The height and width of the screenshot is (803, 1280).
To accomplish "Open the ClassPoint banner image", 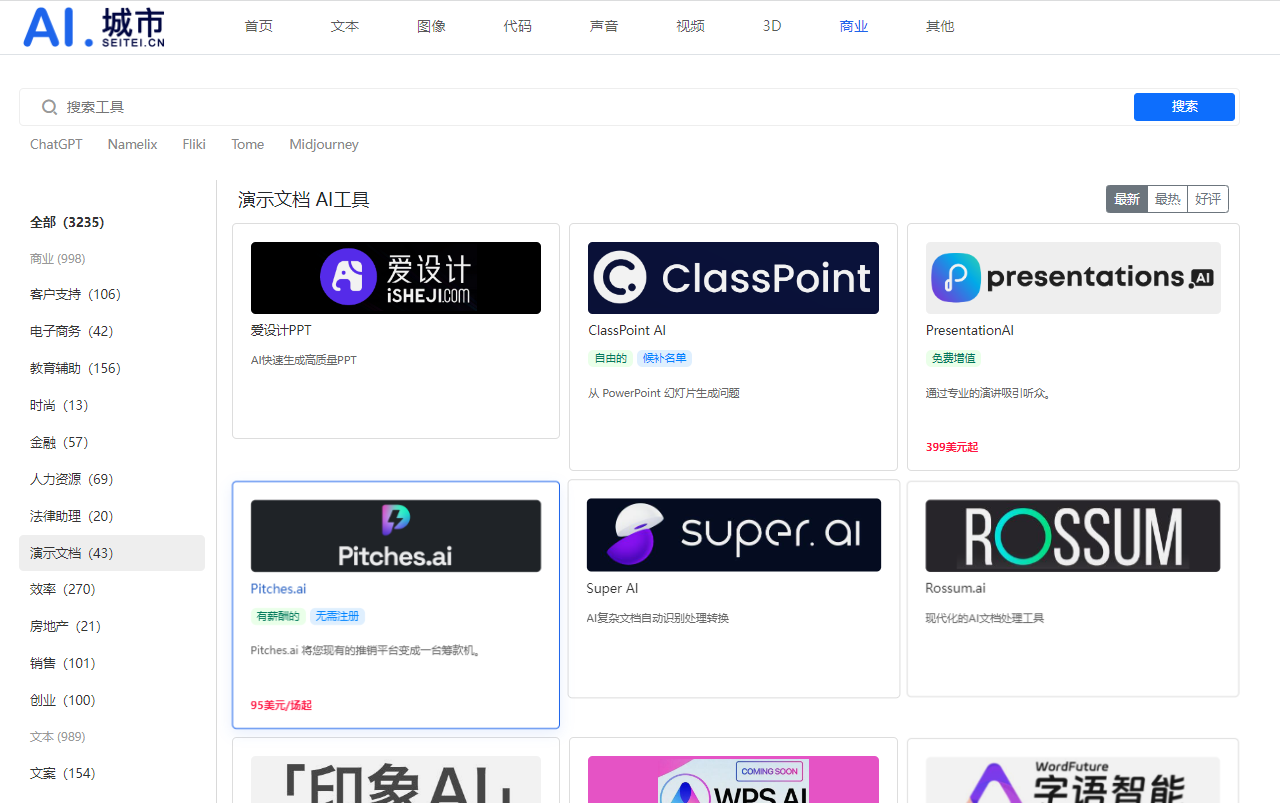I will point(733,278).
